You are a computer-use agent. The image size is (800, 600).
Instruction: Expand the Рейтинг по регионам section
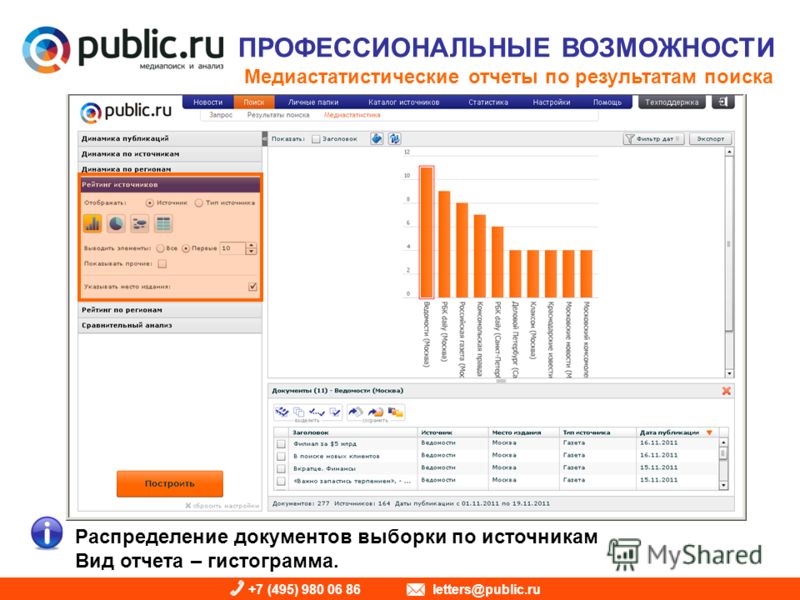pos(170,310)
